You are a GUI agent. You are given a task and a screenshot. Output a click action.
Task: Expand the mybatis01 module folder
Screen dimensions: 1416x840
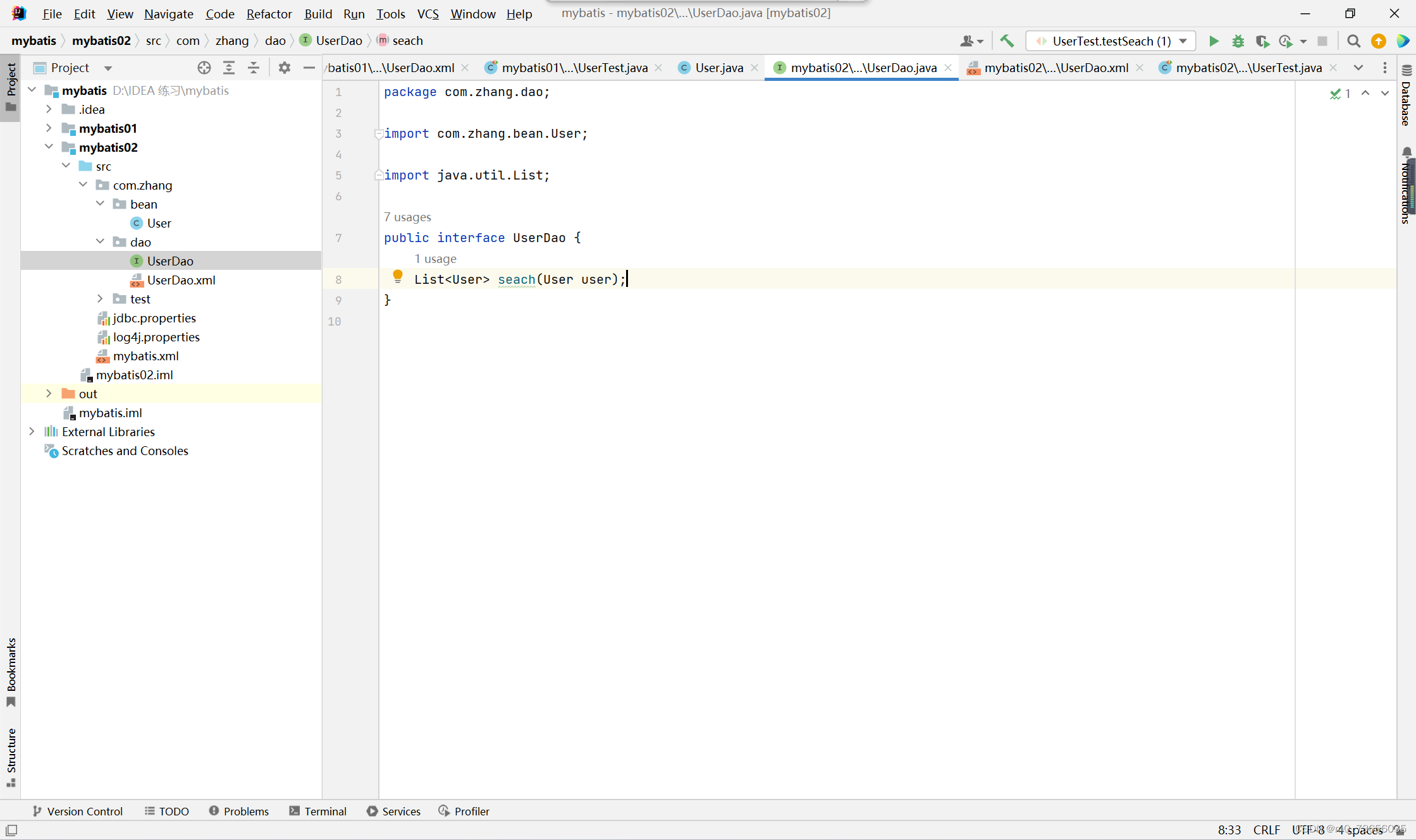49,128
